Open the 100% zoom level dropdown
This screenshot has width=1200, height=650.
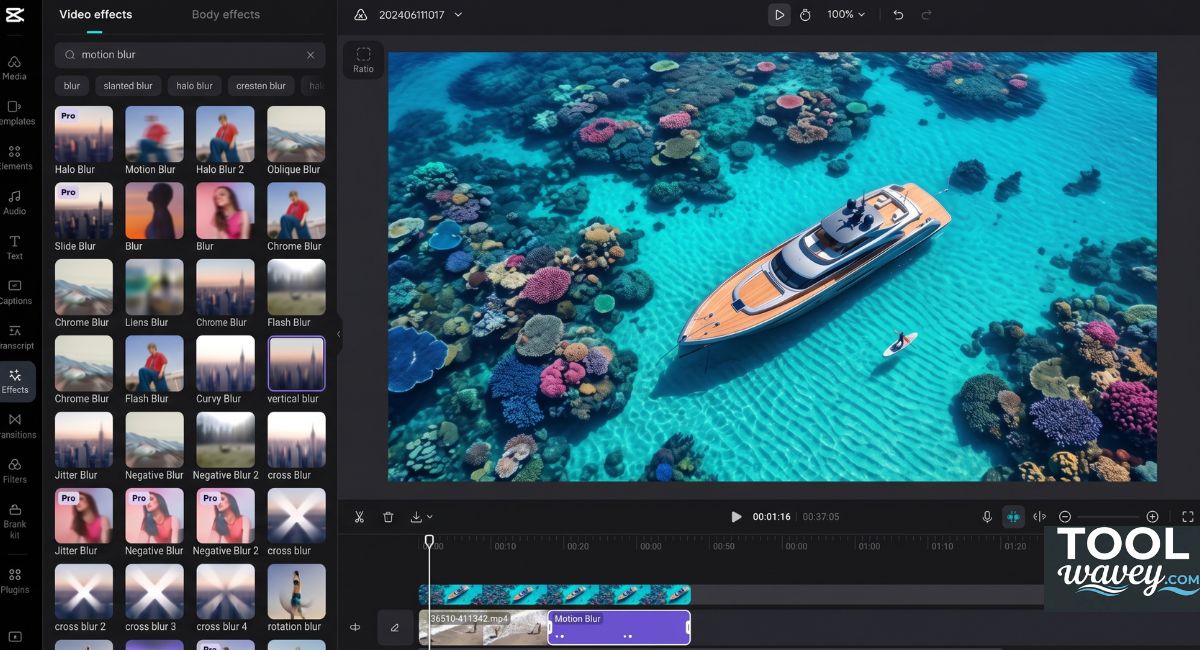coord(846,15)
